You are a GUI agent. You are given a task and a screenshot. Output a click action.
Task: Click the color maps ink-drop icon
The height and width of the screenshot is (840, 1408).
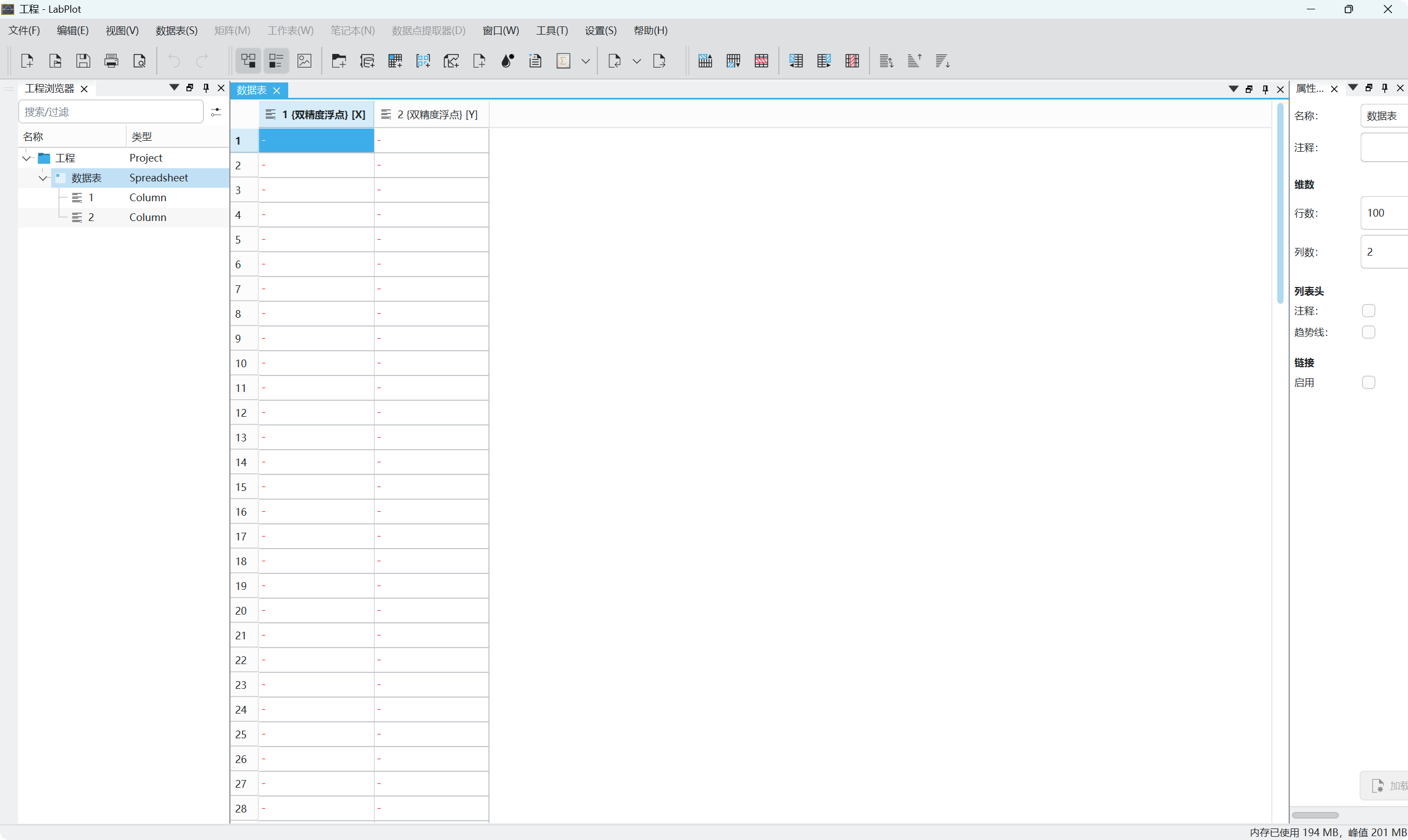pyautogui.click(x=507, y=61)
